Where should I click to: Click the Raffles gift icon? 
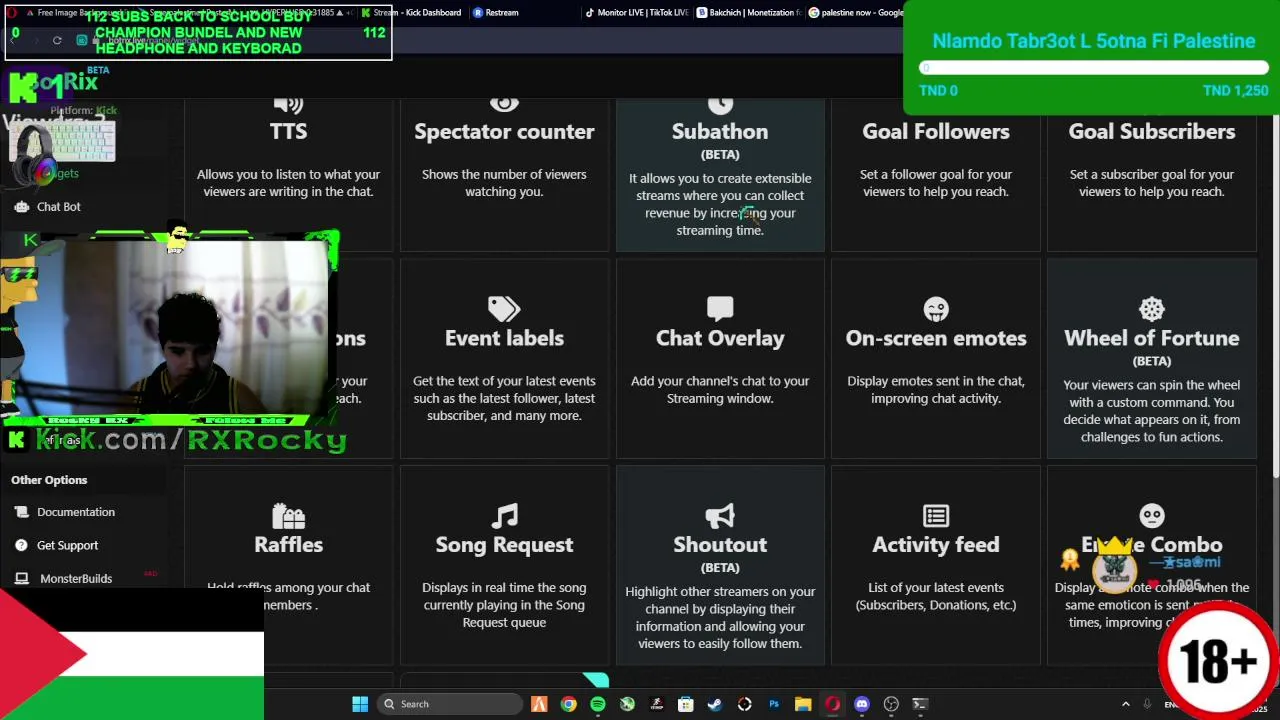pos(288,515)
